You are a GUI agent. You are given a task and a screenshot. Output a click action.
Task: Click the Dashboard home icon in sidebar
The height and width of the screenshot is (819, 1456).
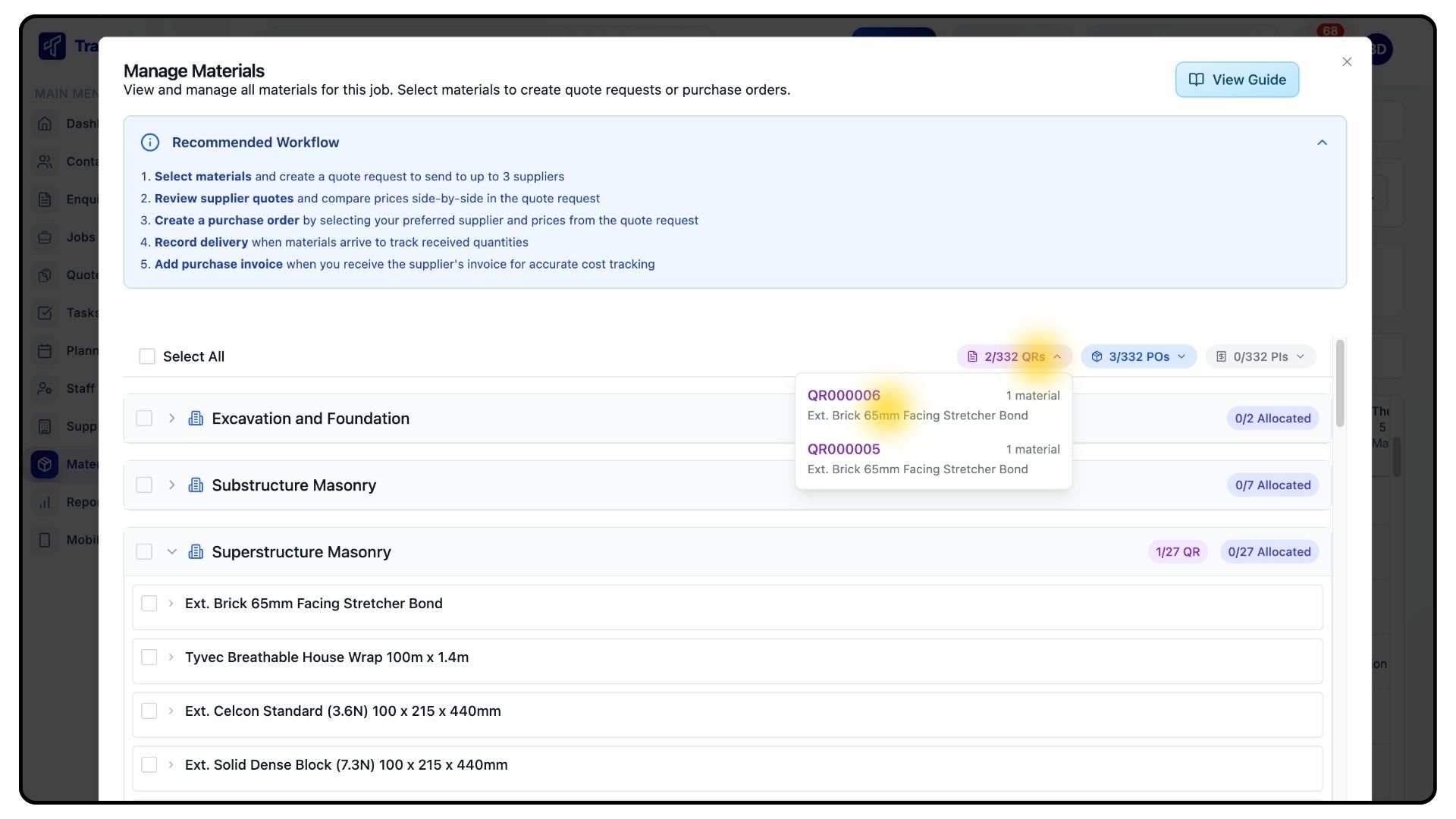pos(45,124)
